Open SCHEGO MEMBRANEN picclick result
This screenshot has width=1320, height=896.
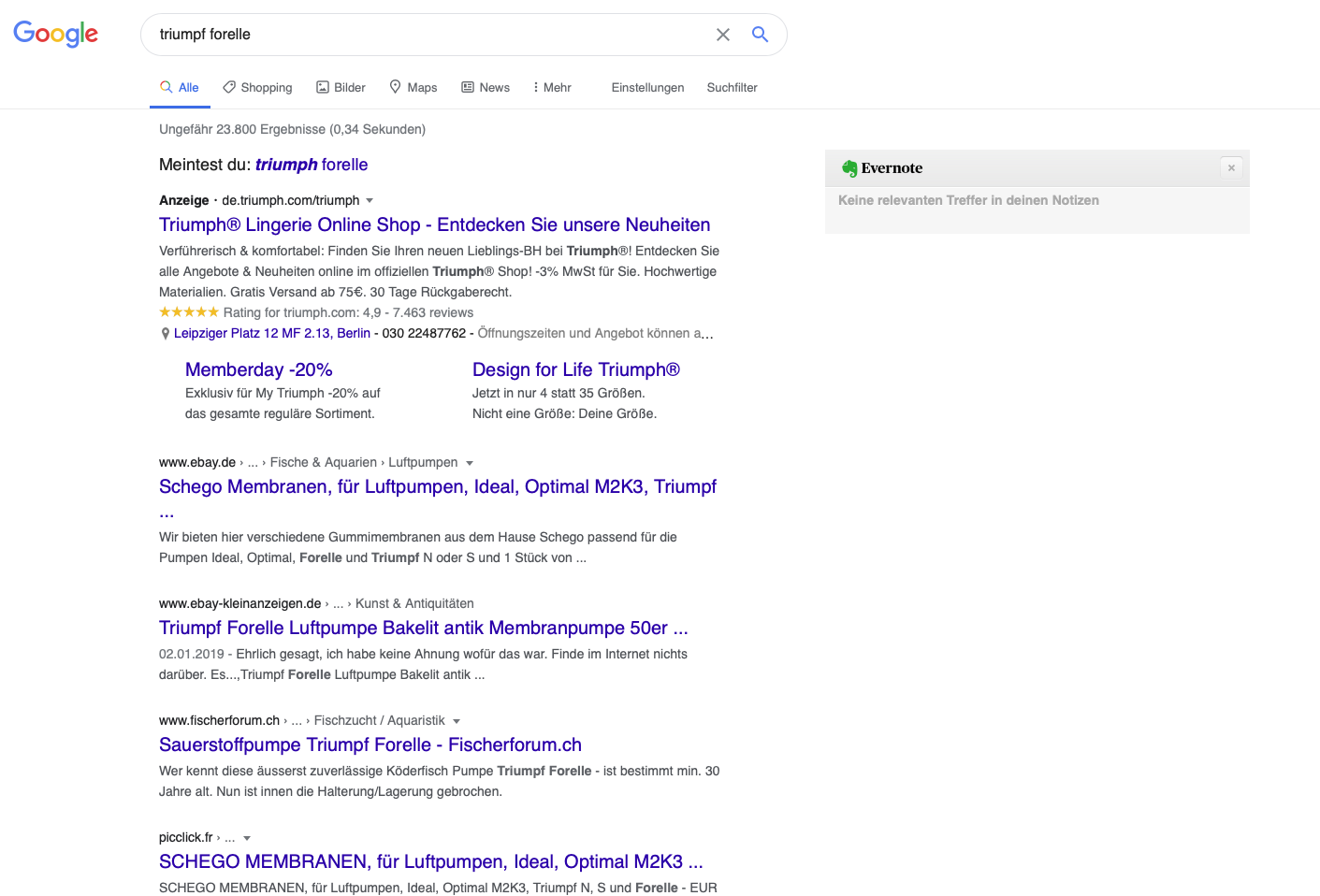click(x=431, y=861)
